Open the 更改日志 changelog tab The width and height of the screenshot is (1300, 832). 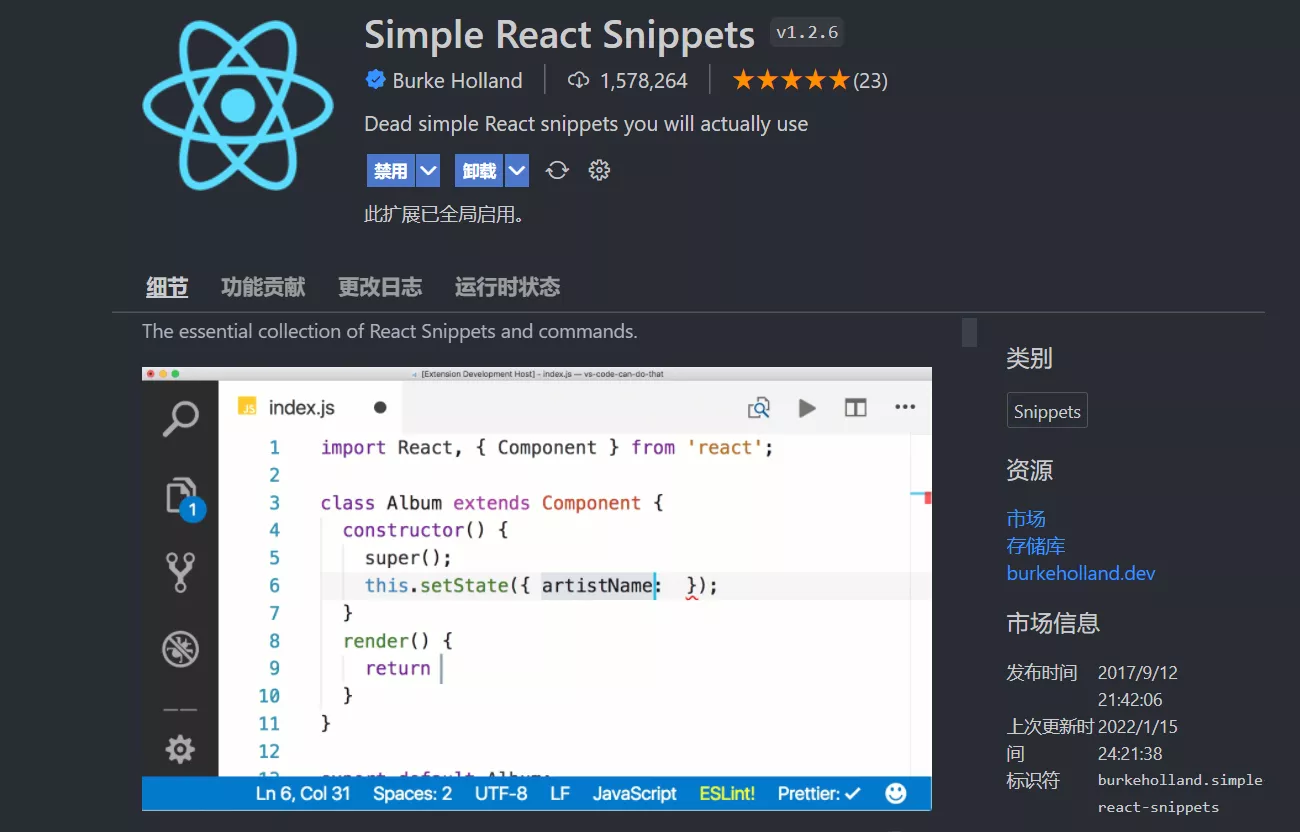[x=380, y=287]
